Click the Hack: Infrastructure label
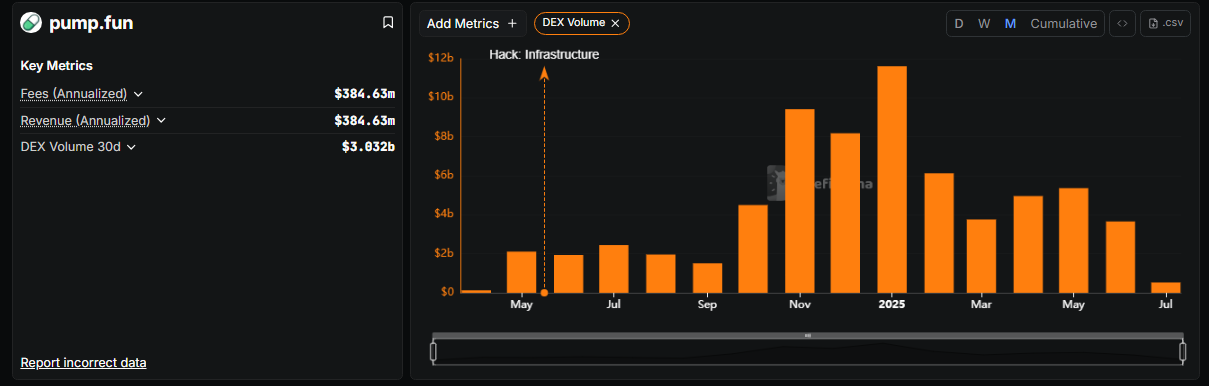 (x=544, y=55)
